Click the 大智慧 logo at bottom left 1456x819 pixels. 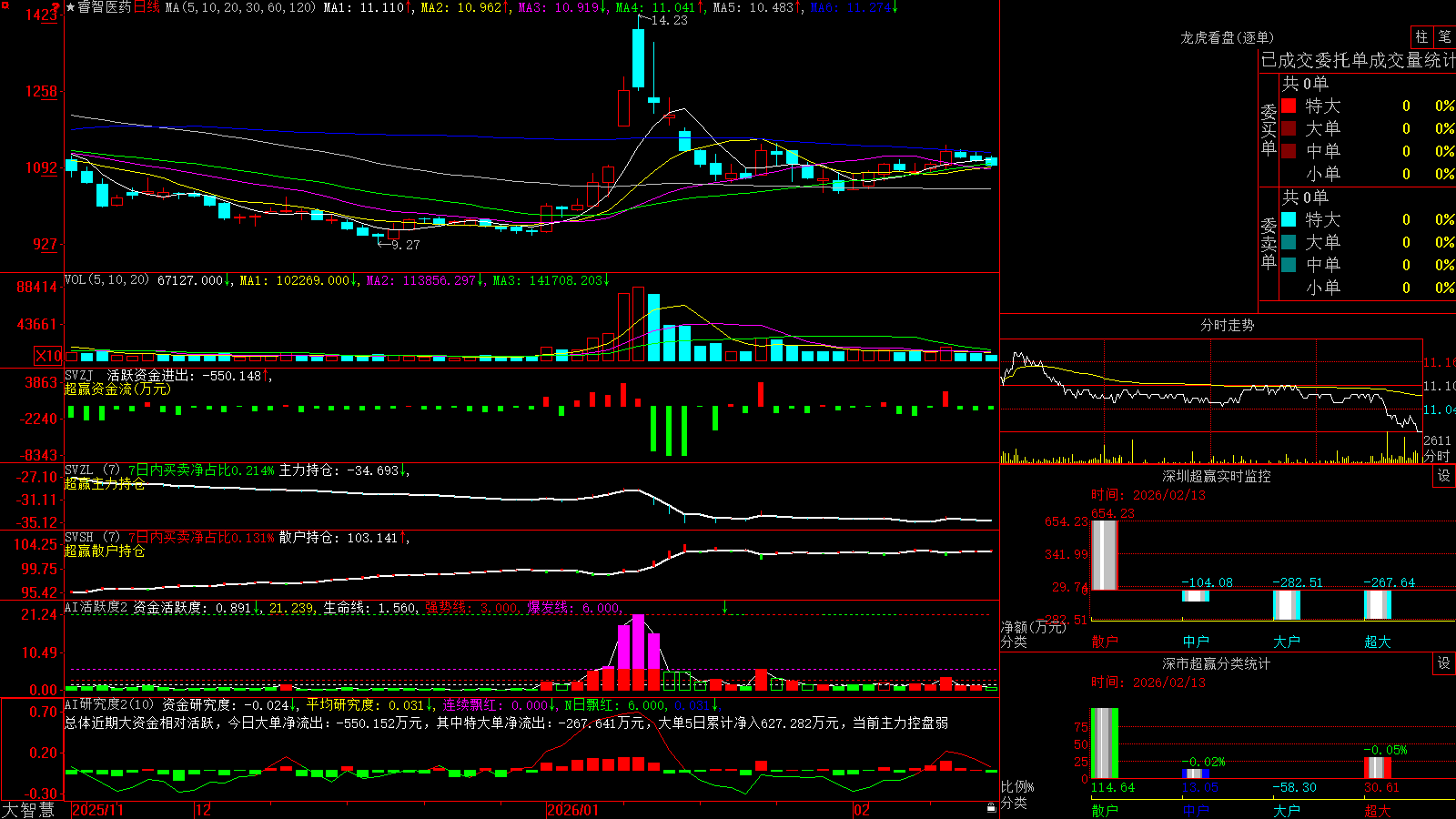point(28,809)
